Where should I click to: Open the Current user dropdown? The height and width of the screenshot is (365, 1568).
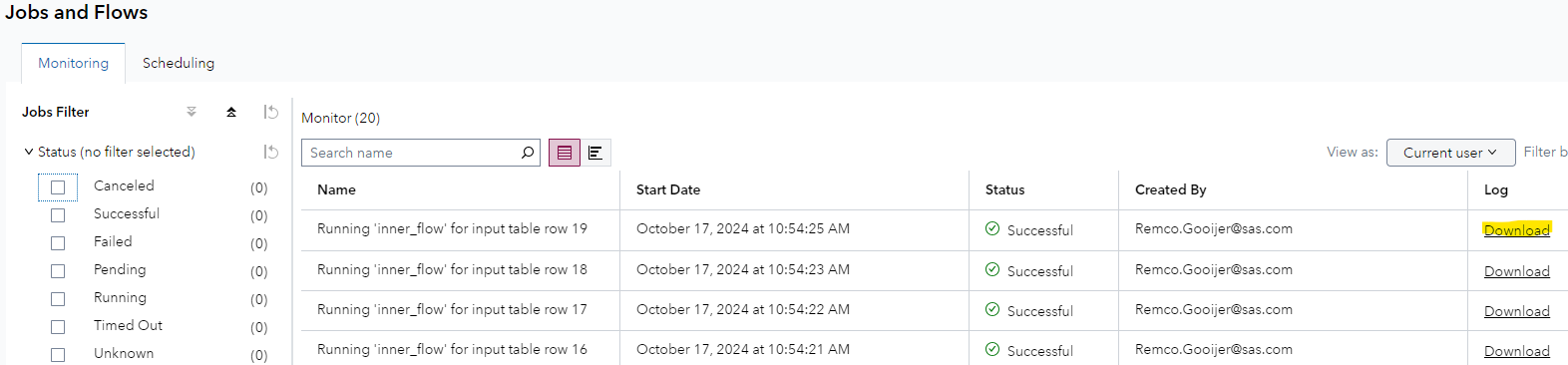point(1450,153)
